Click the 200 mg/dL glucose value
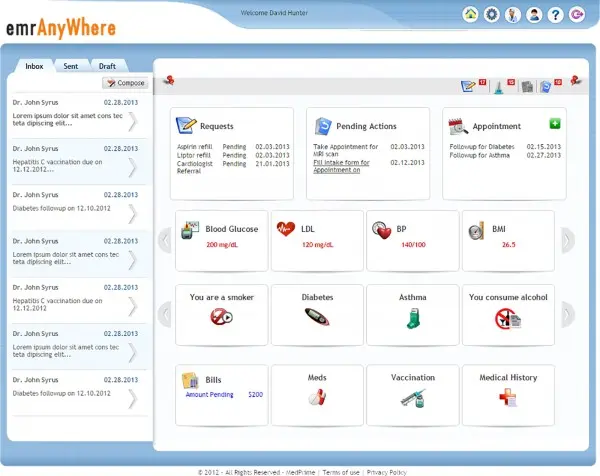Viewport: 600px width, 476px height. tap(222, 245)
